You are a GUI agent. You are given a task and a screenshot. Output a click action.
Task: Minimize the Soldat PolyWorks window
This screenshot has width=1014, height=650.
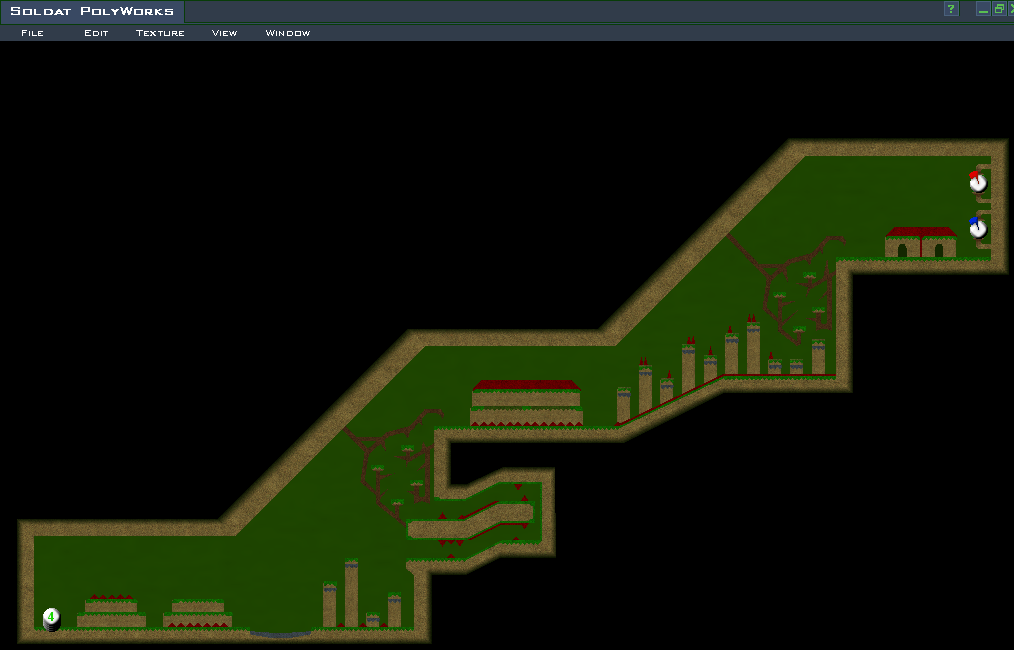tap(983, 9)
